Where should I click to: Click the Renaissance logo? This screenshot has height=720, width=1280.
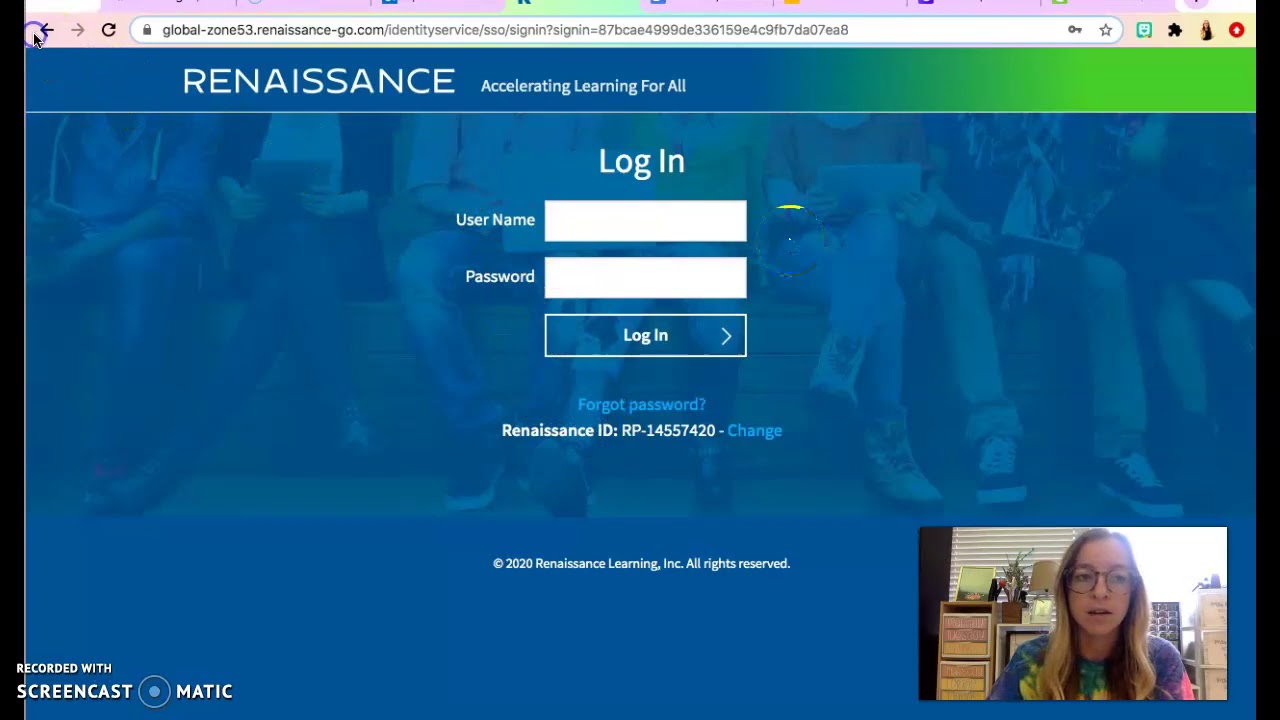click(319, 82)
